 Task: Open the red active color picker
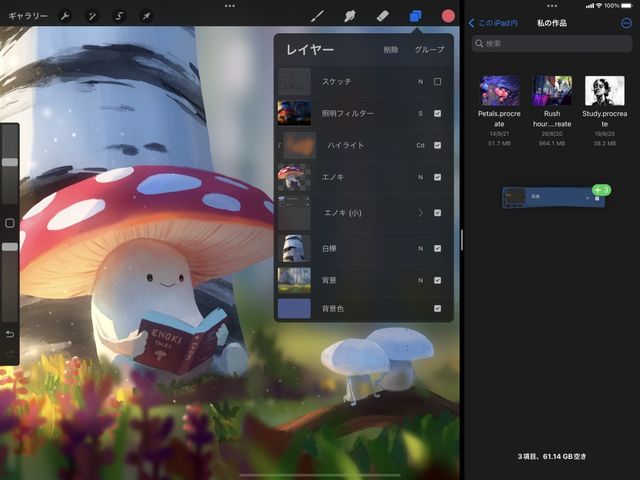pyautogui.click(x=448, y=16)
